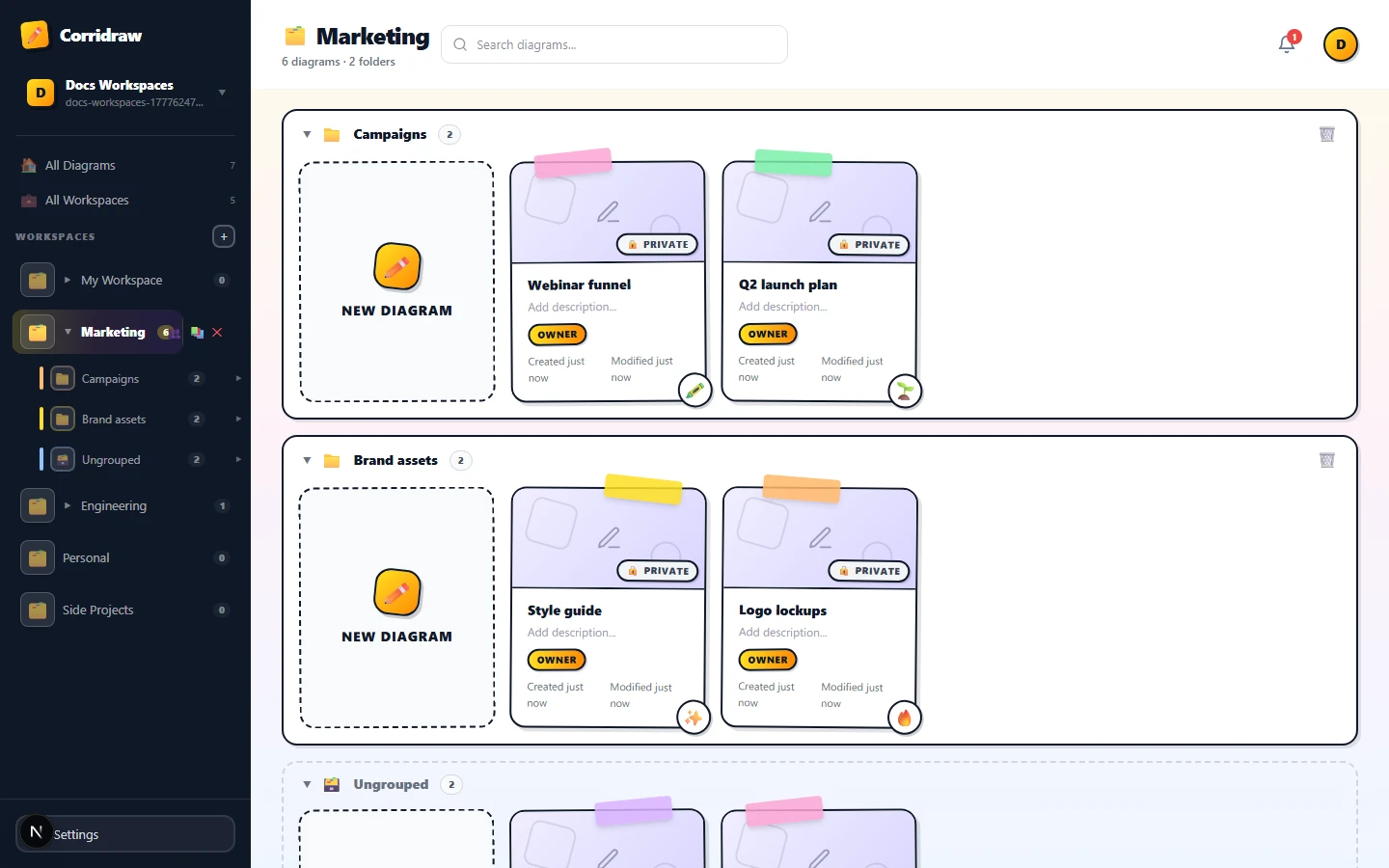Delete the Brand assets folder trash icon
Image resolution: width=1389 pixels, height=868 pixels.
[1327, 460]
